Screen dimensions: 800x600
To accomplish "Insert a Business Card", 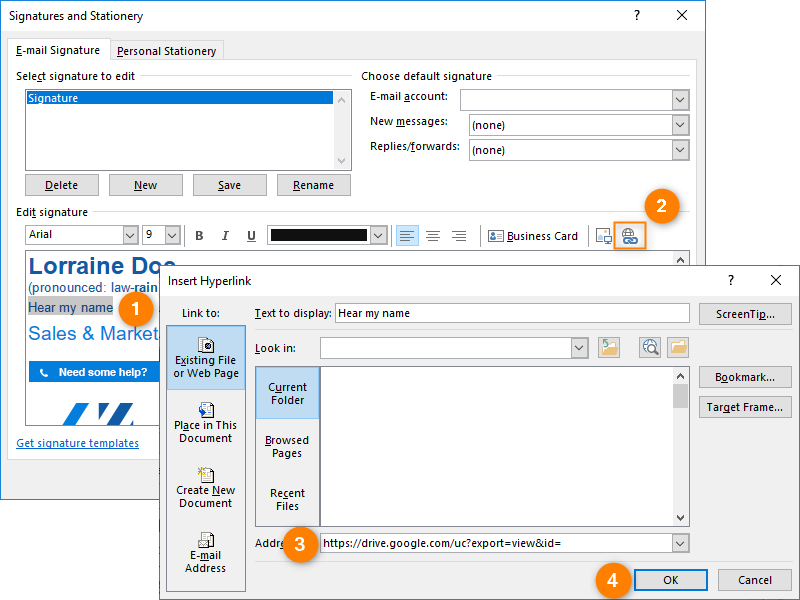I will coord(533,236).
